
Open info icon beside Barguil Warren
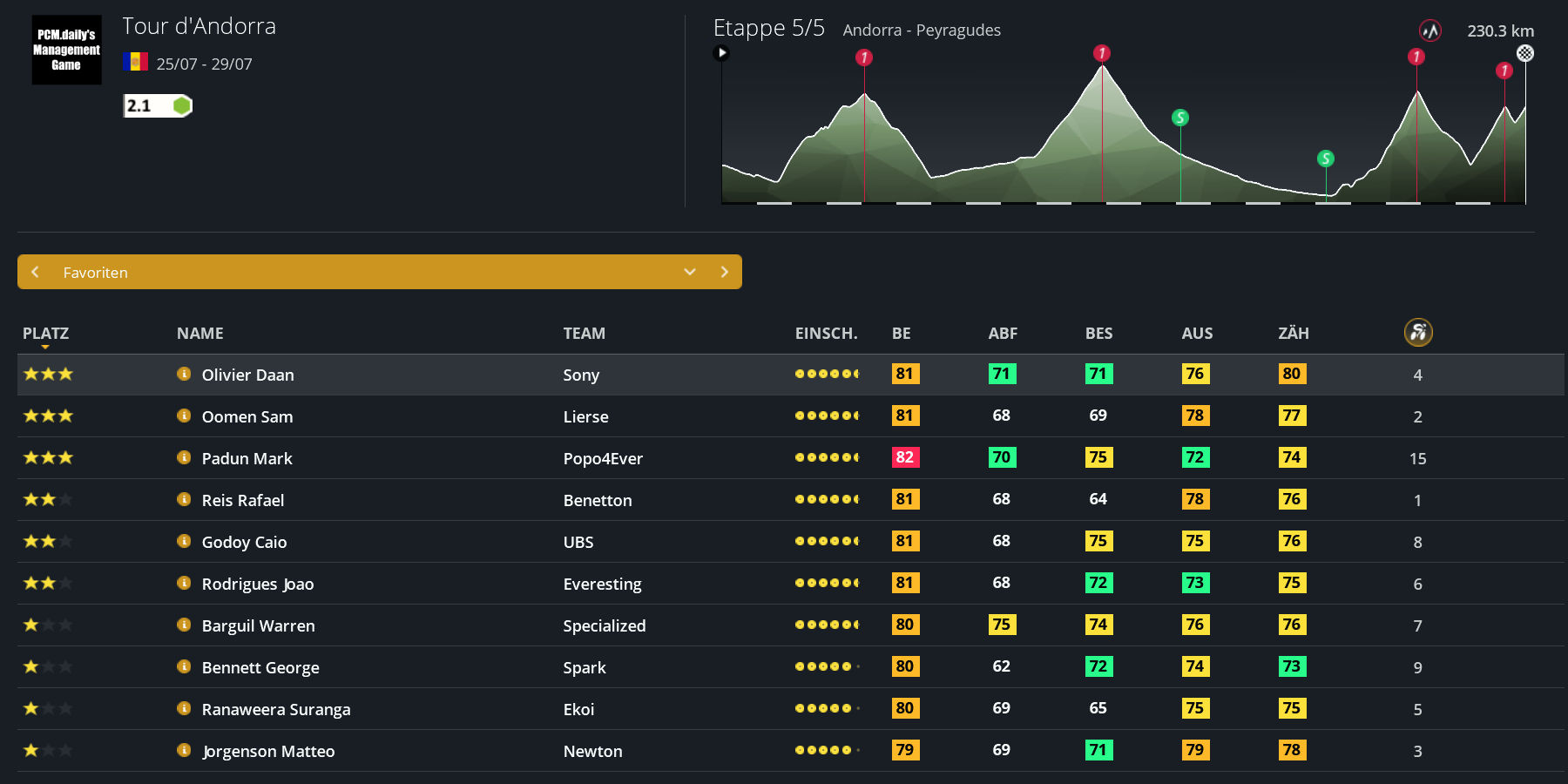184,625
